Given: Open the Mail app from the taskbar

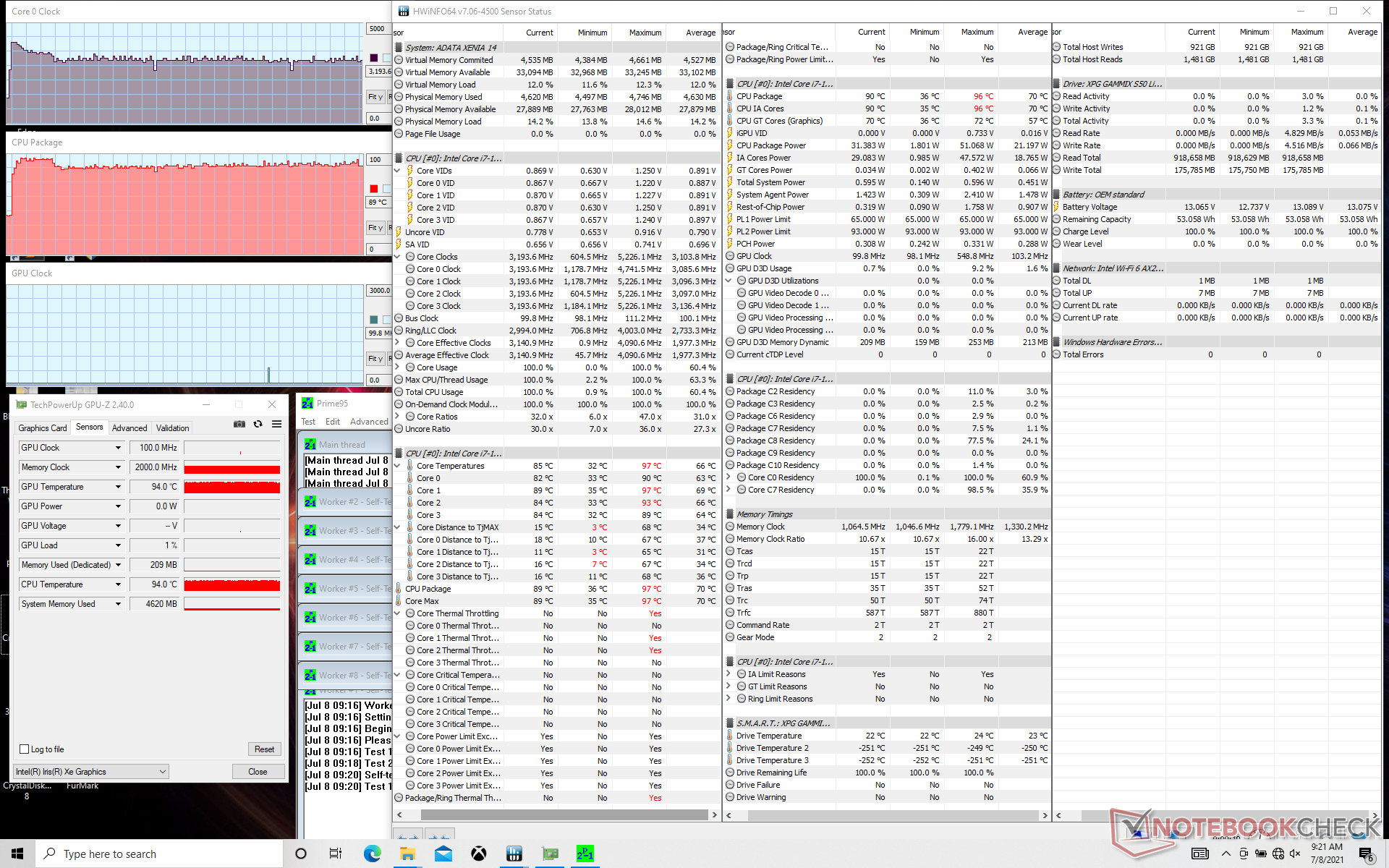Looking at the screenshot, I should [443, 854].
